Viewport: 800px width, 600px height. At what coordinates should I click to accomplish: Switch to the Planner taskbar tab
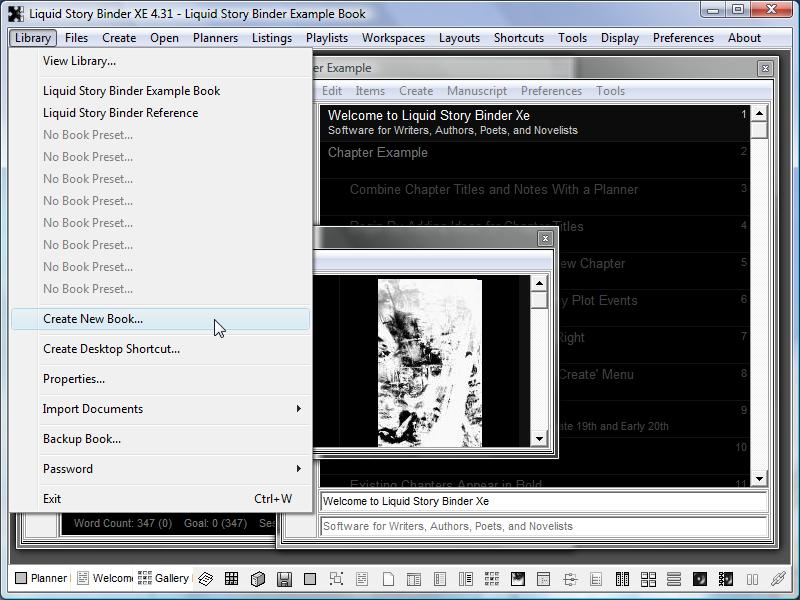tap(42, 578)
